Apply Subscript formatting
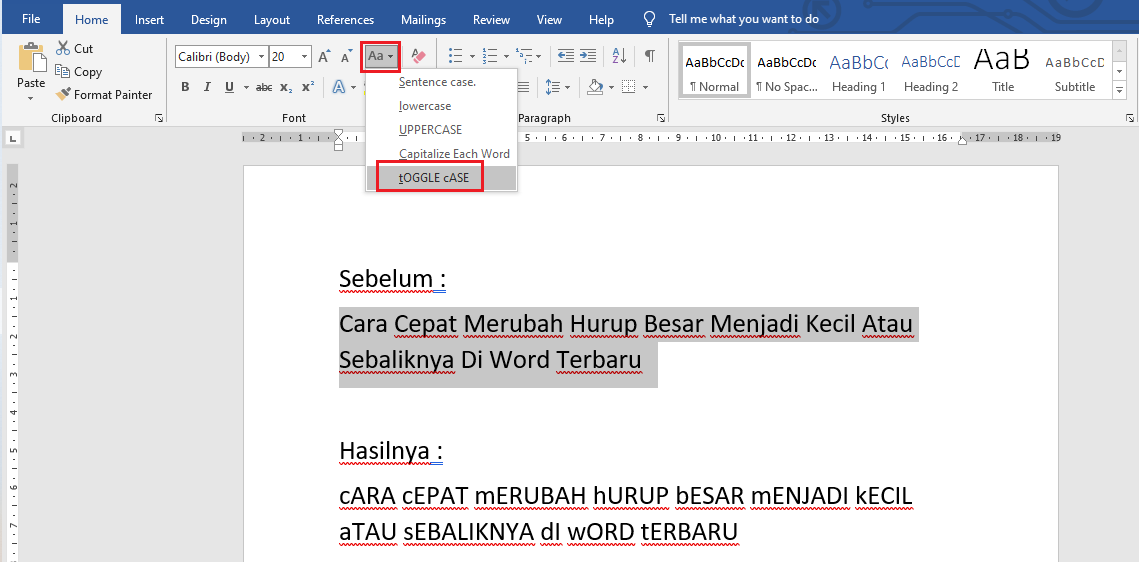1139x562 pixels. point(286,87)
